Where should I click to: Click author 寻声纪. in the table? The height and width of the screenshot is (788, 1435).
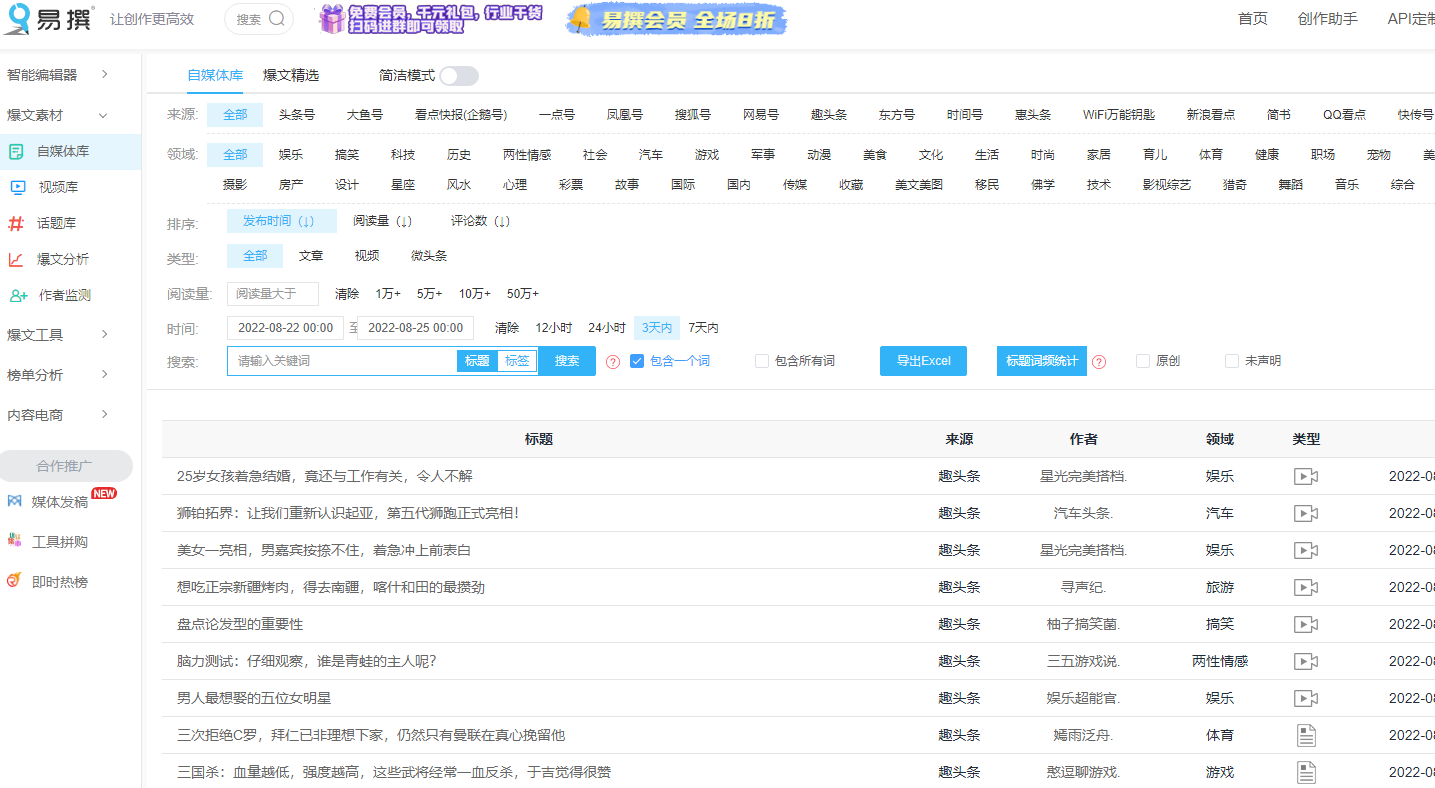pos(1083,587)
